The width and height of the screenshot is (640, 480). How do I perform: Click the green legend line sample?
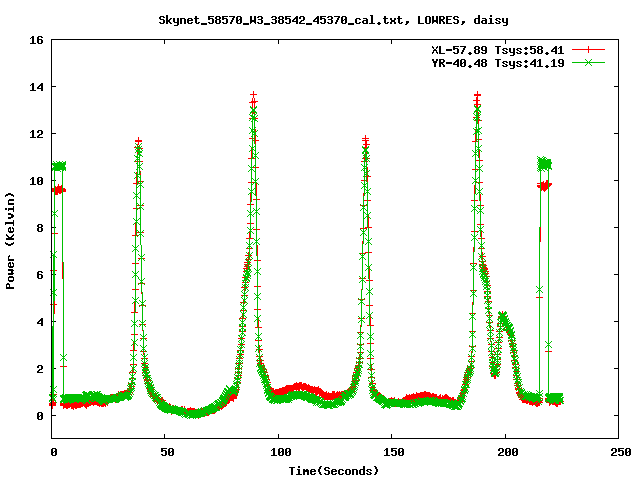[588, 62]
